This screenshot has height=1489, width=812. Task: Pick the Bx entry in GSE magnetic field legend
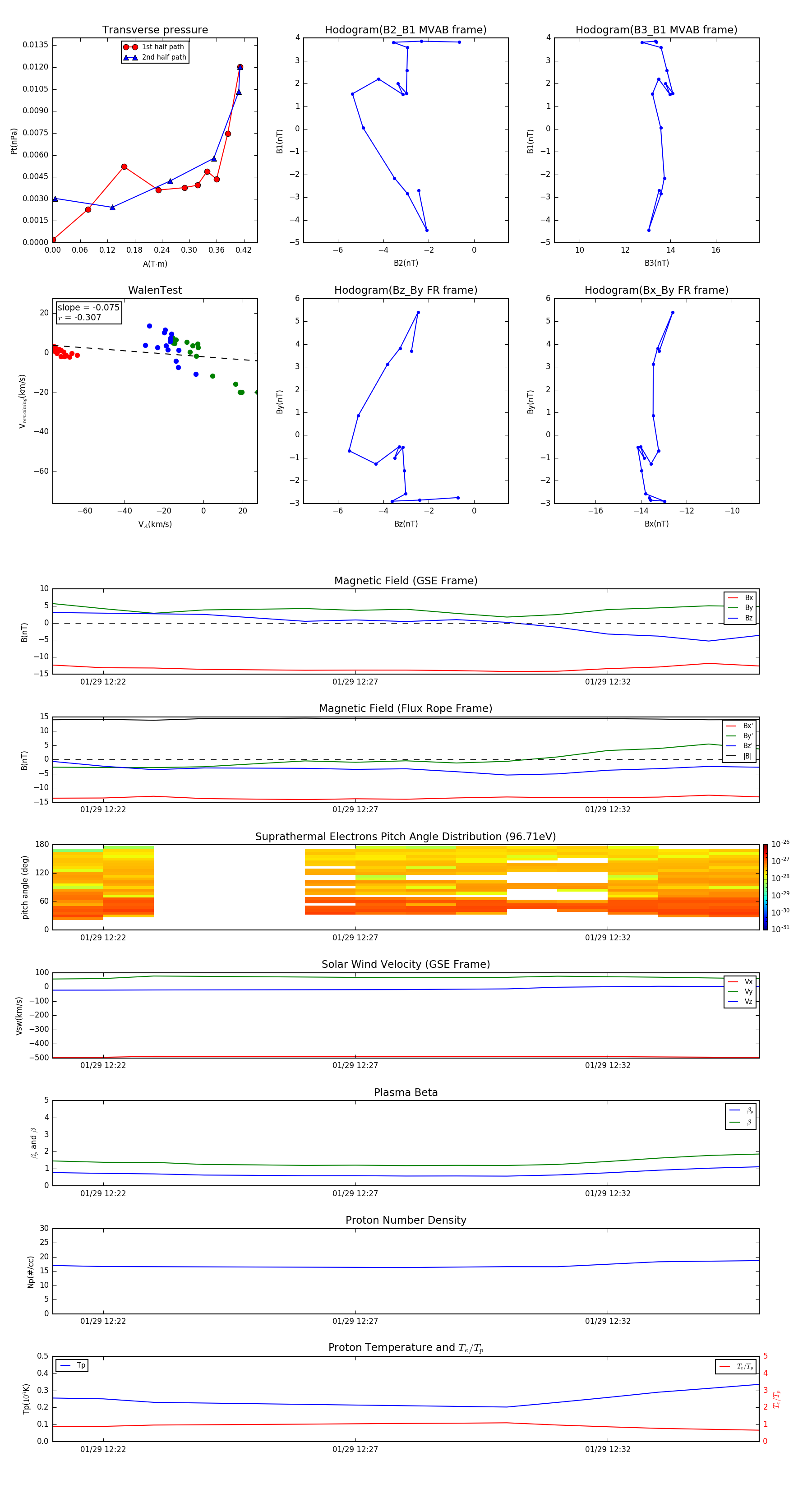(740, 598)
